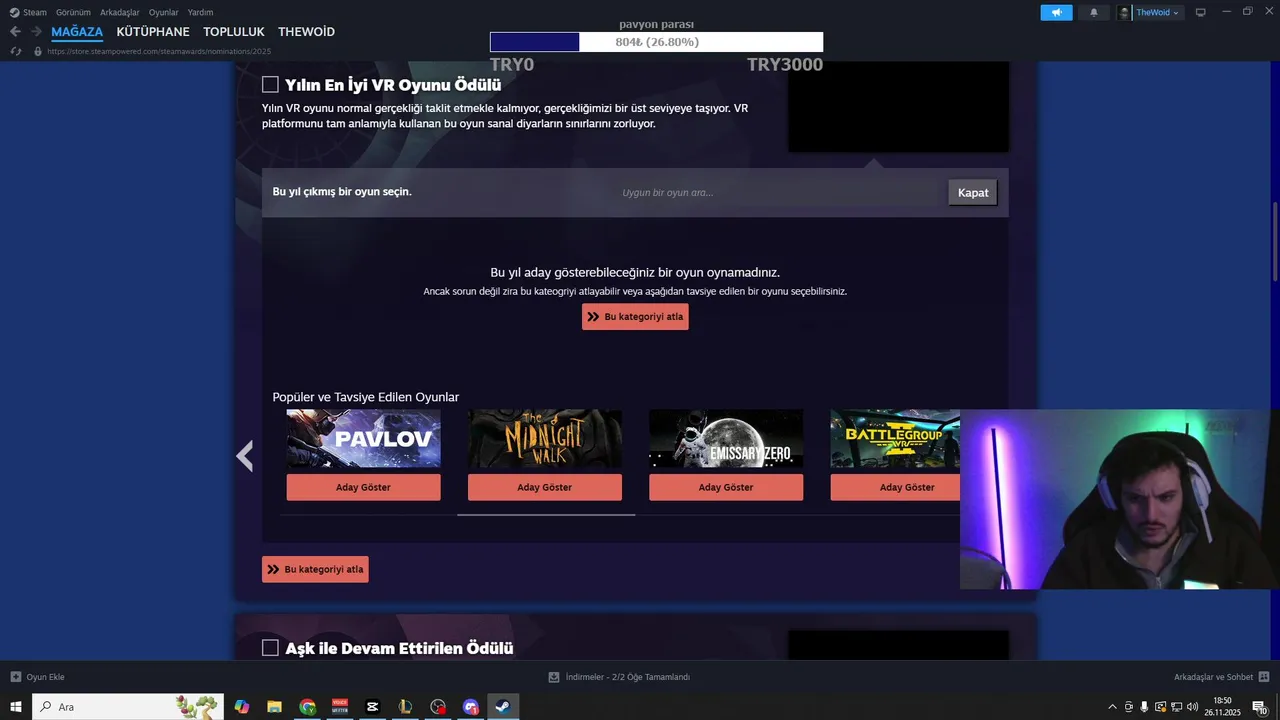Click the downloads icon in status bar
Image resolution: width=1280 pixels, height=720 pixels.
point(554,677)
